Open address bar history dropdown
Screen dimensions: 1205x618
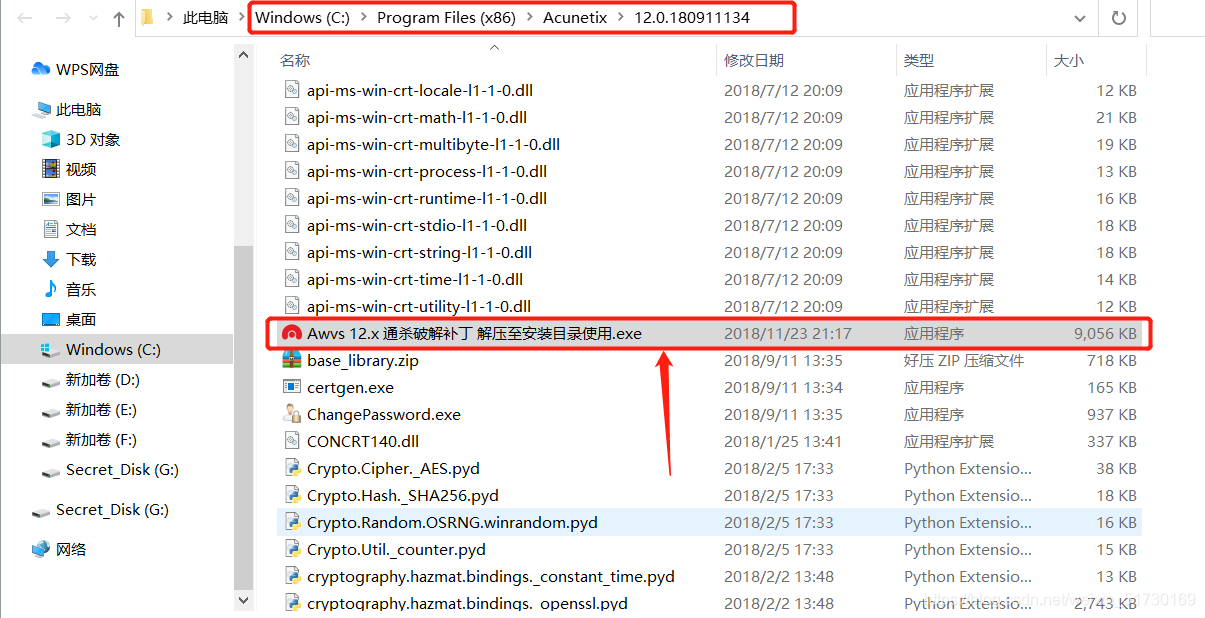[1079, 18]
